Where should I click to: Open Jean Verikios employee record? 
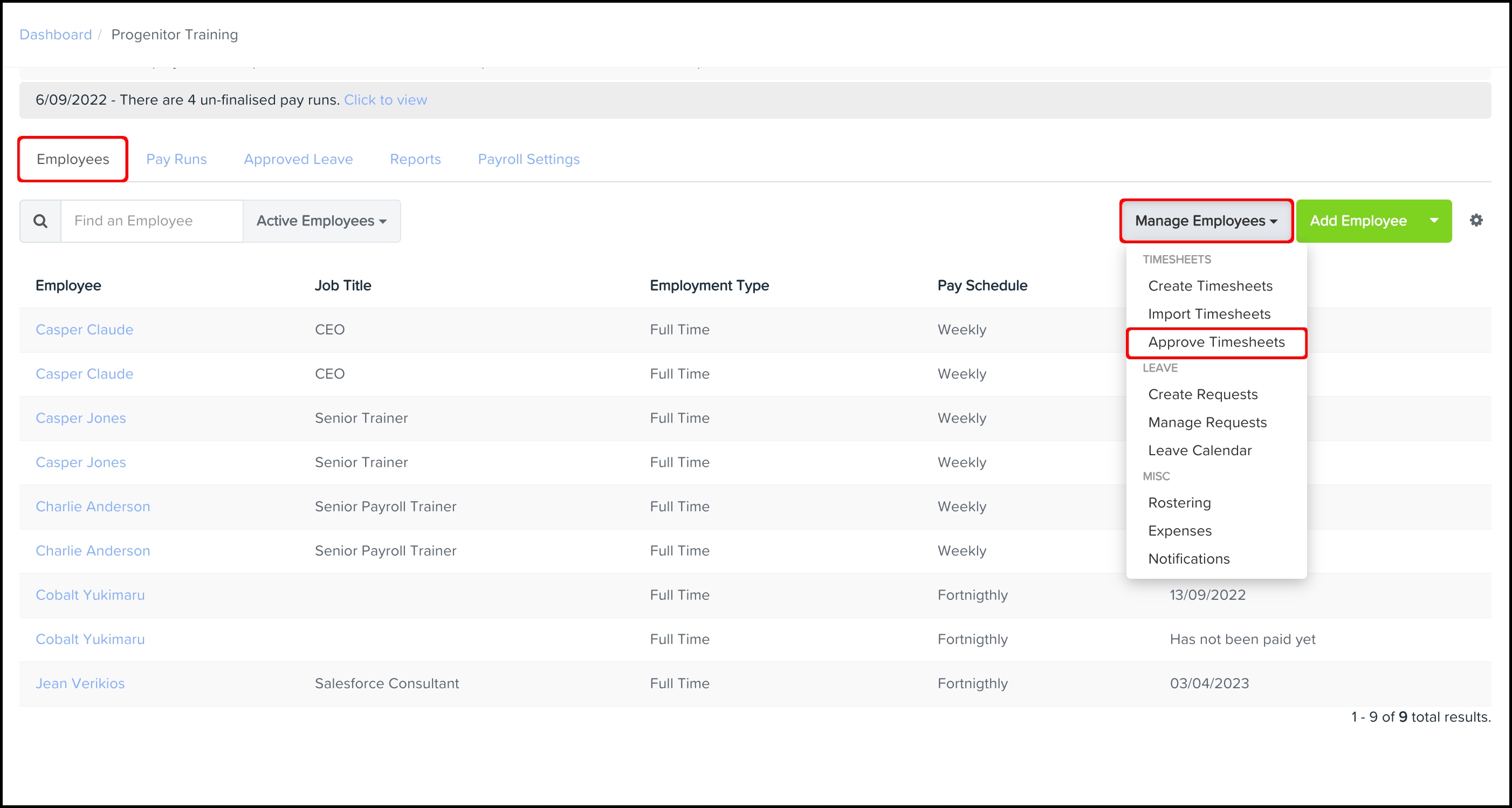click(80, 683)
